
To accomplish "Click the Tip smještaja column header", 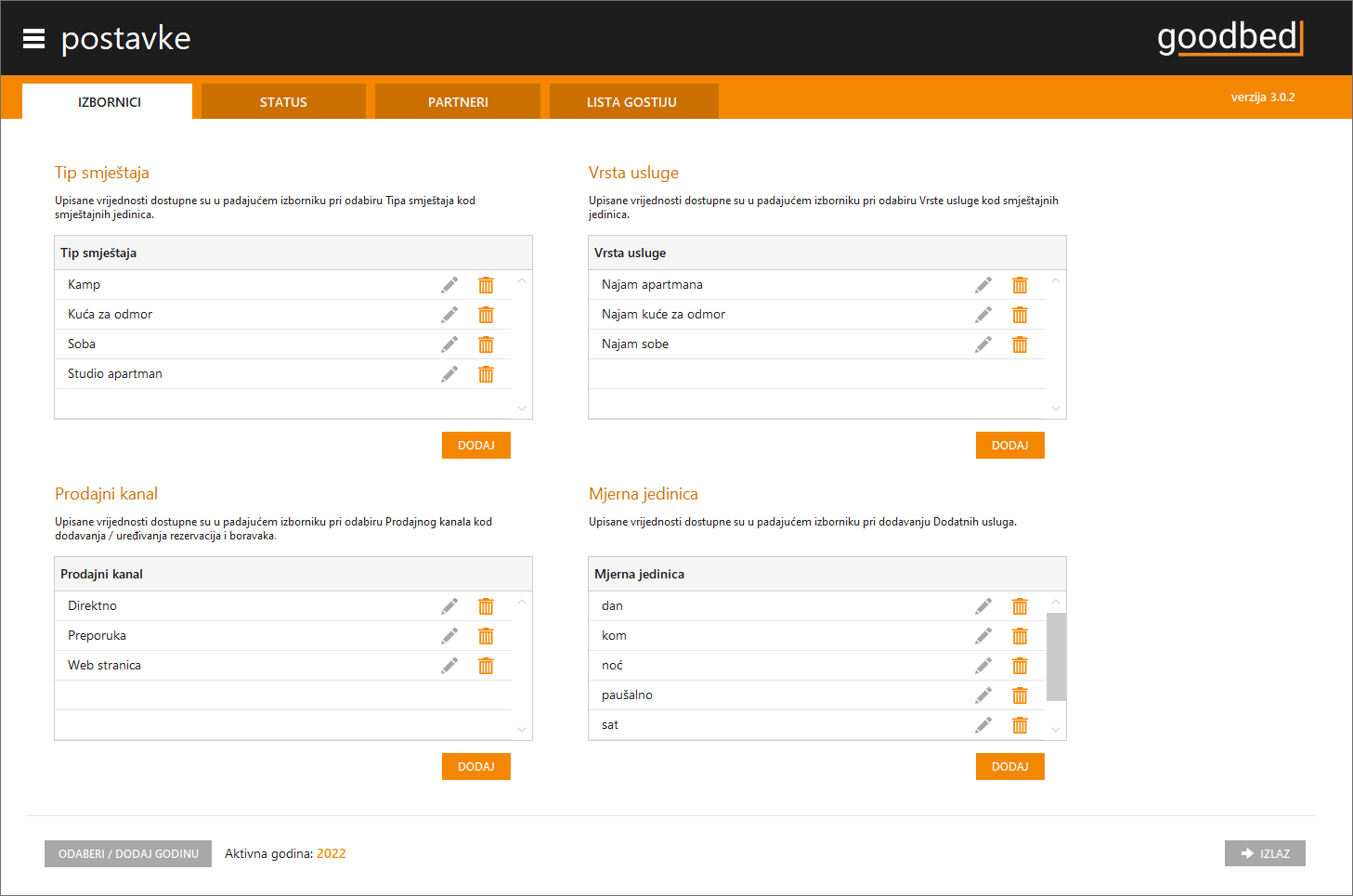I will (293, 253).
